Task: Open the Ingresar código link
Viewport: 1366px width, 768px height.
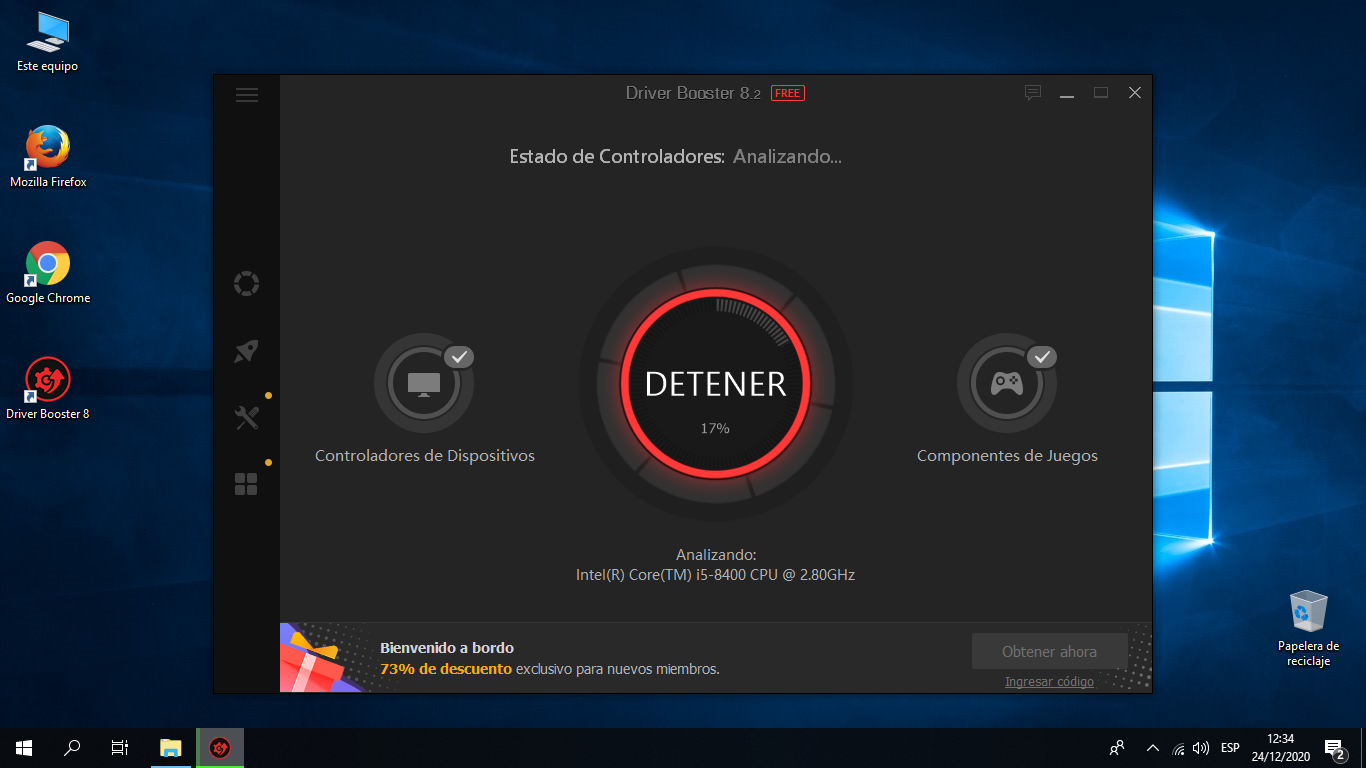Action: (1049, 682)
